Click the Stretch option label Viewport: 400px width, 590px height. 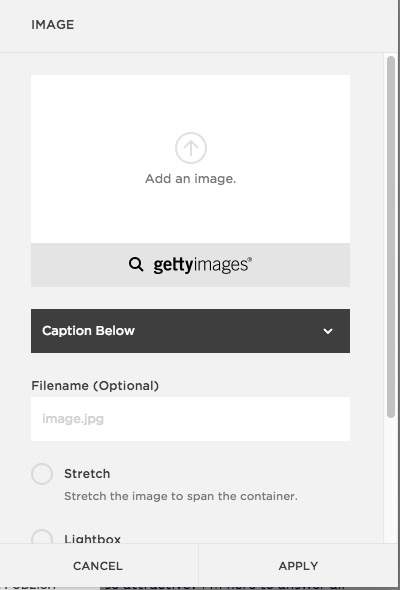point(87,474)
